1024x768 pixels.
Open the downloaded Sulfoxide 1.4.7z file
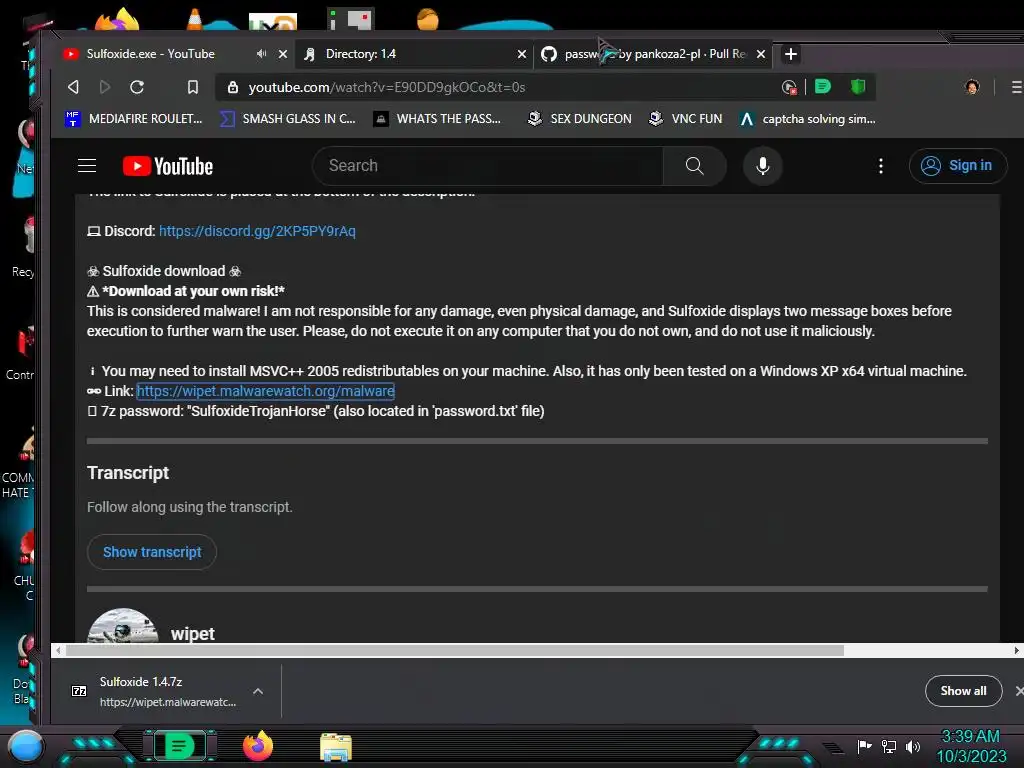(x=154, y=691)
